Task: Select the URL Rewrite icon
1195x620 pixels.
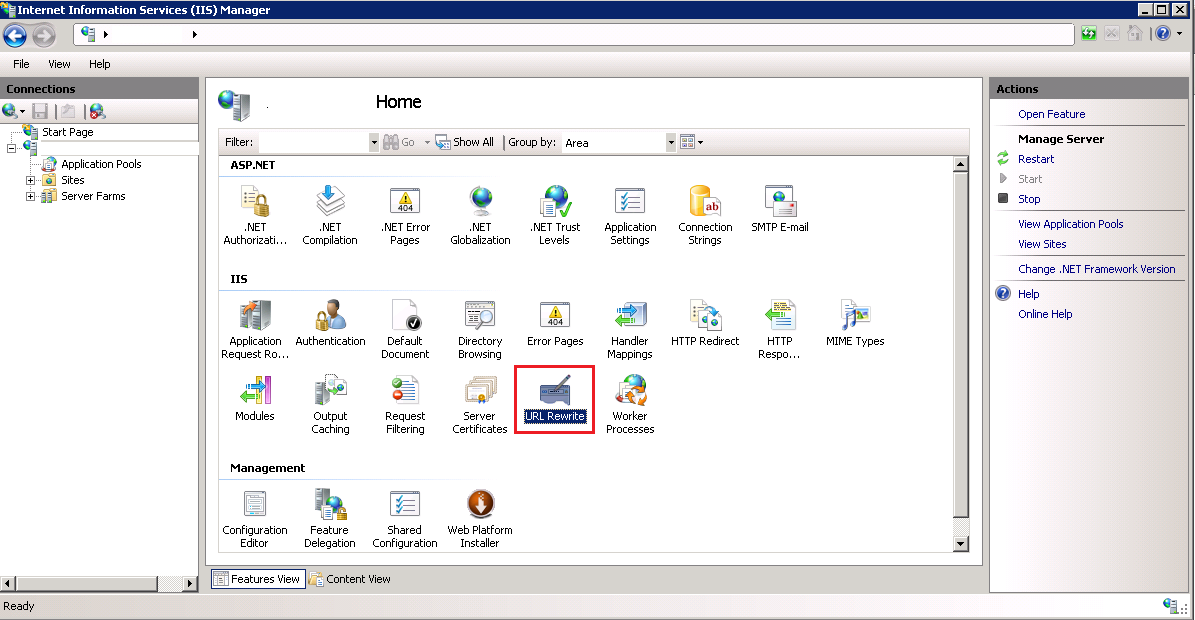Action: (555, 398)
